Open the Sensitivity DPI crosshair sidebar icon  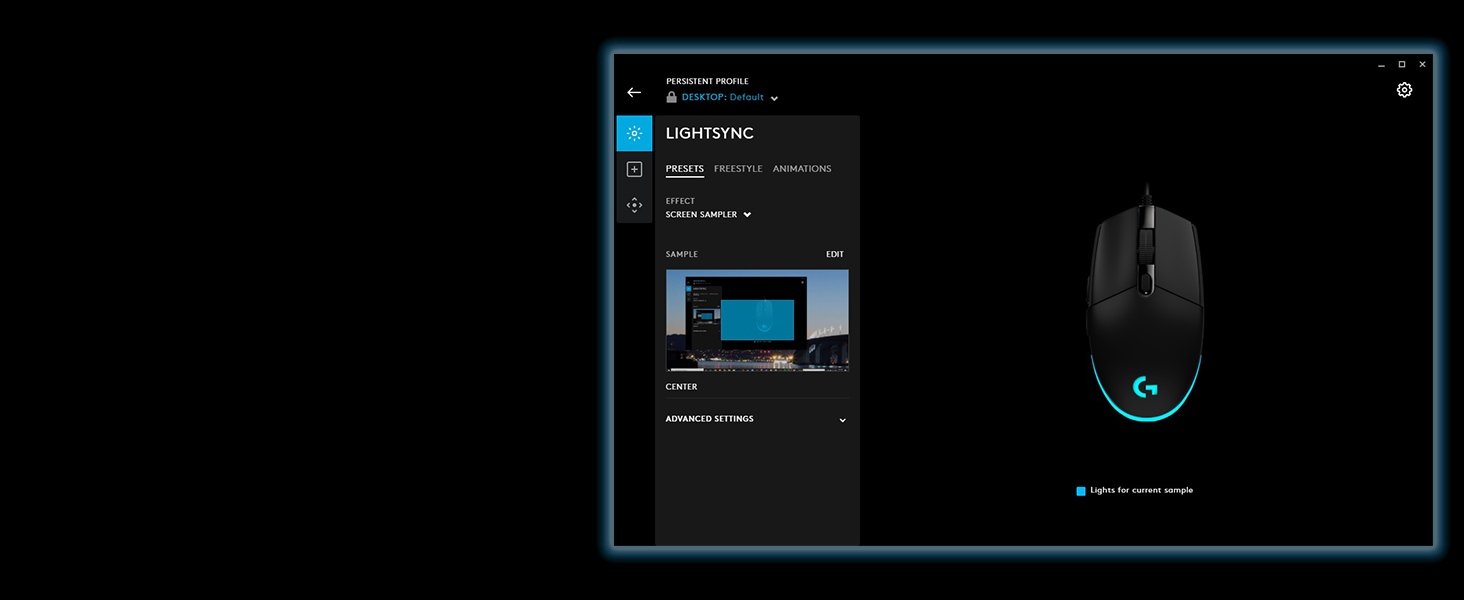tap(634, 205)
